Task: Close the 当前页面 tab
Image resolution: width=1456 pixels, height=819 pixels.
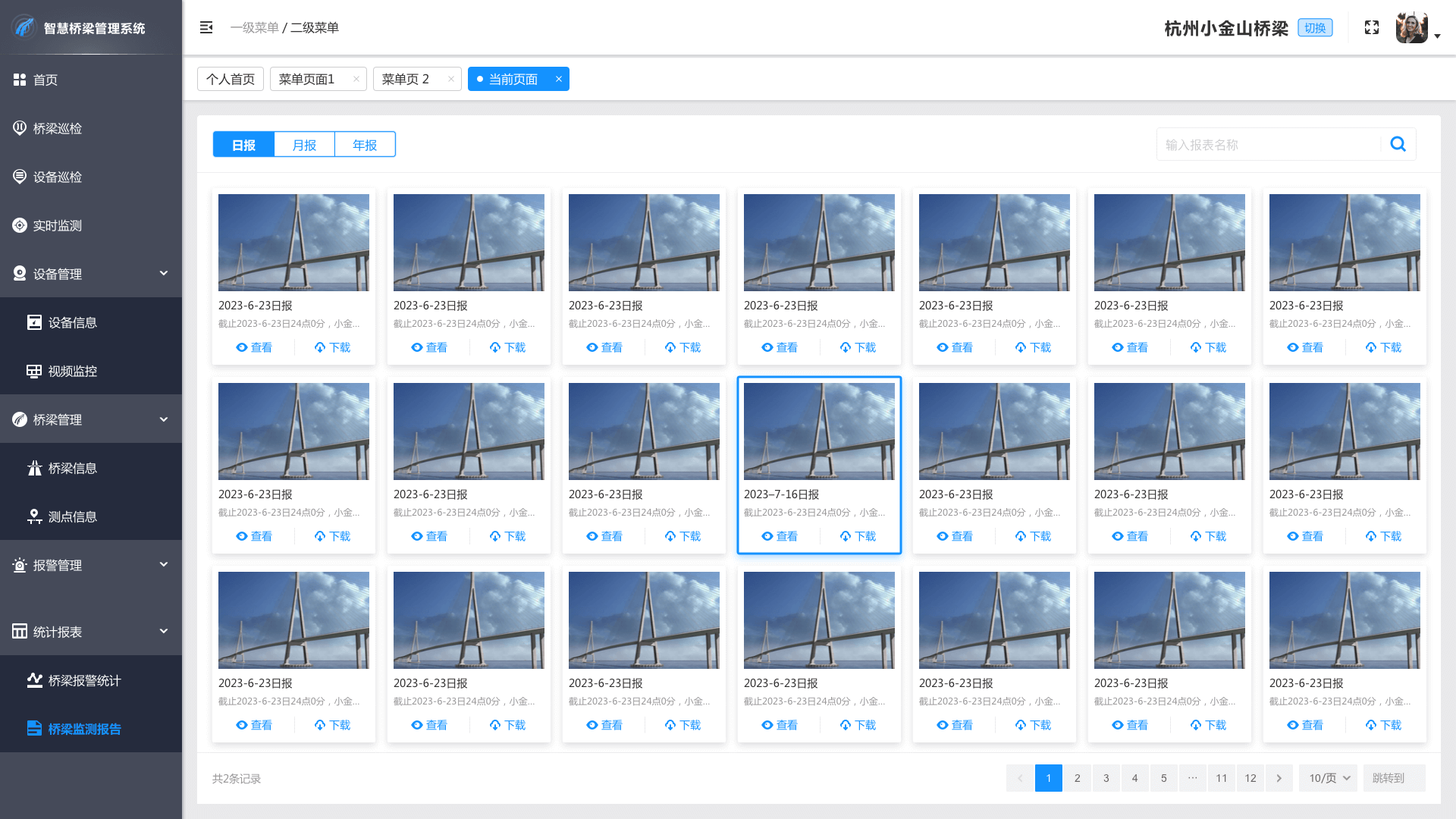Action: point(559,79)
